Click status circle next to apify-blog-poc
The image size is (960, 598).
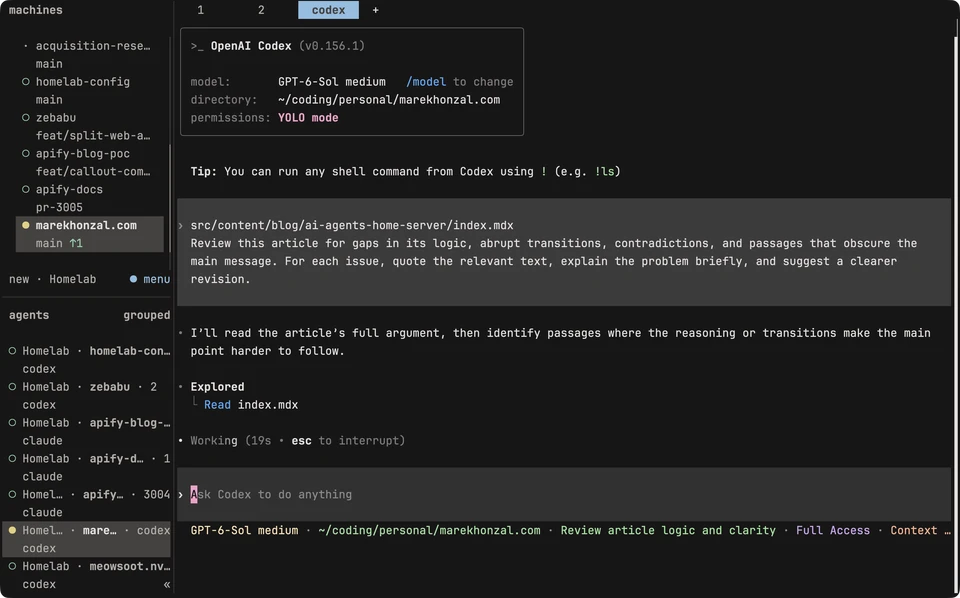click(26, 154)
